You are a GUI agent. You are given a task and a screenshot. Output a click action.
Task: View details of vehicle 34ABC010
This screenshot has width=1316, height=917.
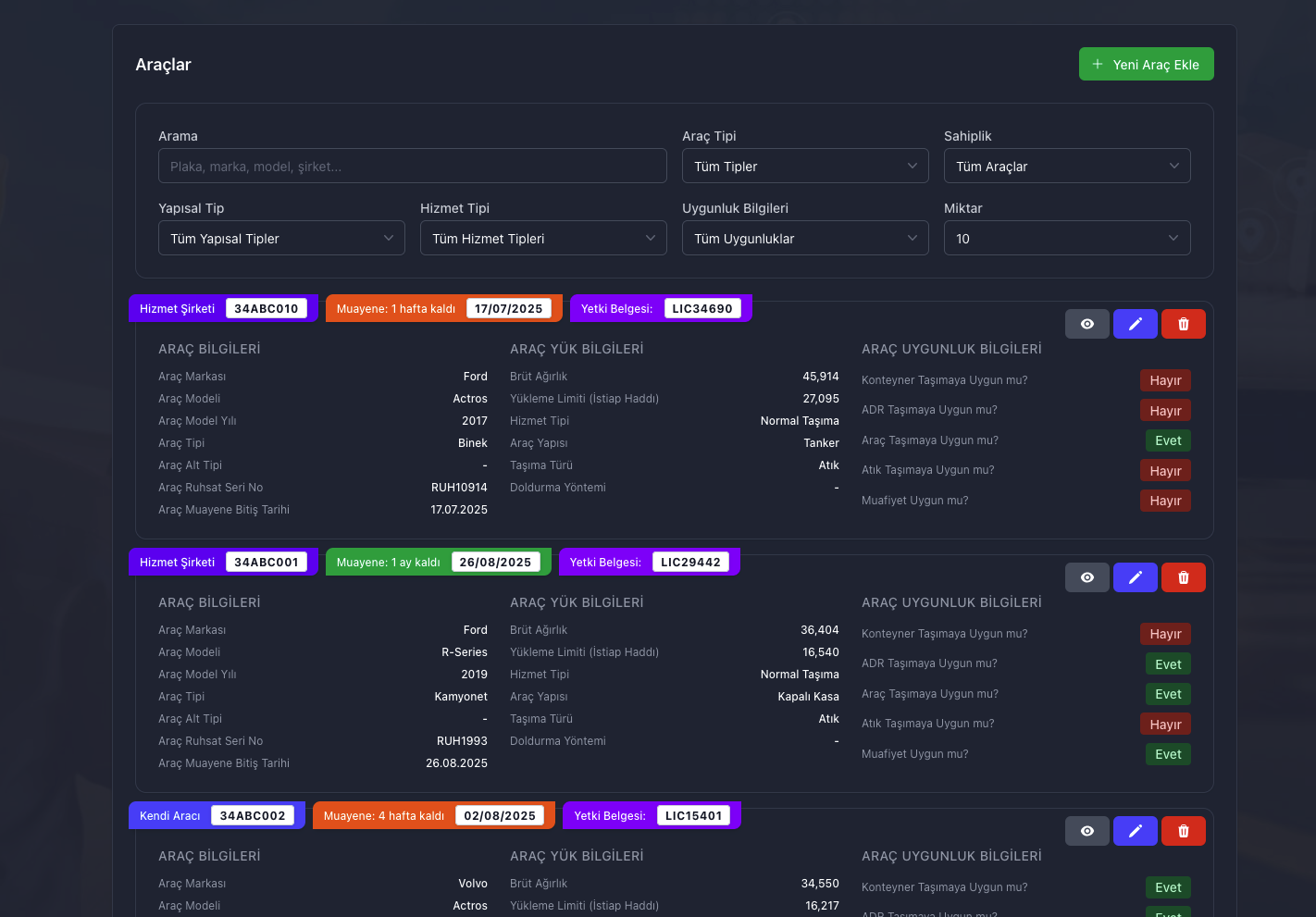[1086, 324]
